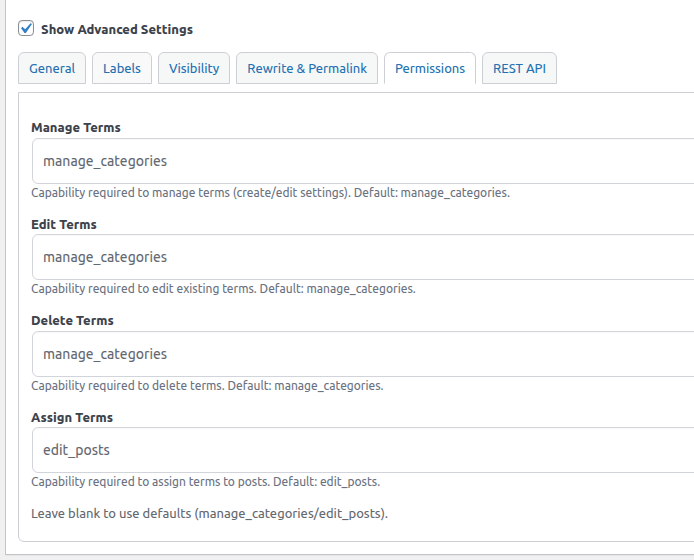The height and width of the screenshot is (560, 694).
Task: Select the Rewrite & Permalink tab
Action: click(307, 68)
